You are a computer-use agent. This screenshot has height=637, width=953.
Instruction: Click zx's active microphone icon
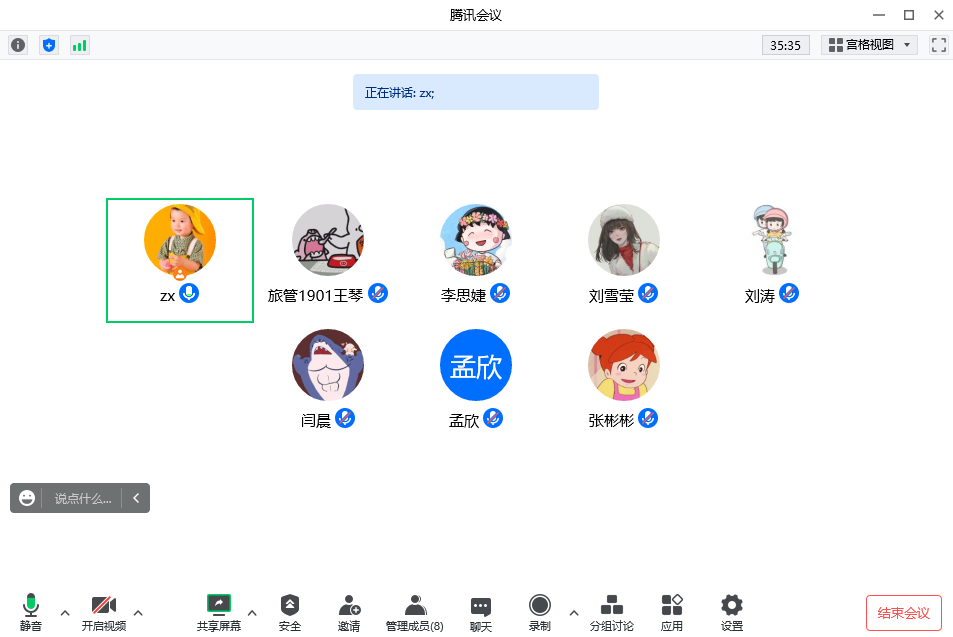click(189, 294)
